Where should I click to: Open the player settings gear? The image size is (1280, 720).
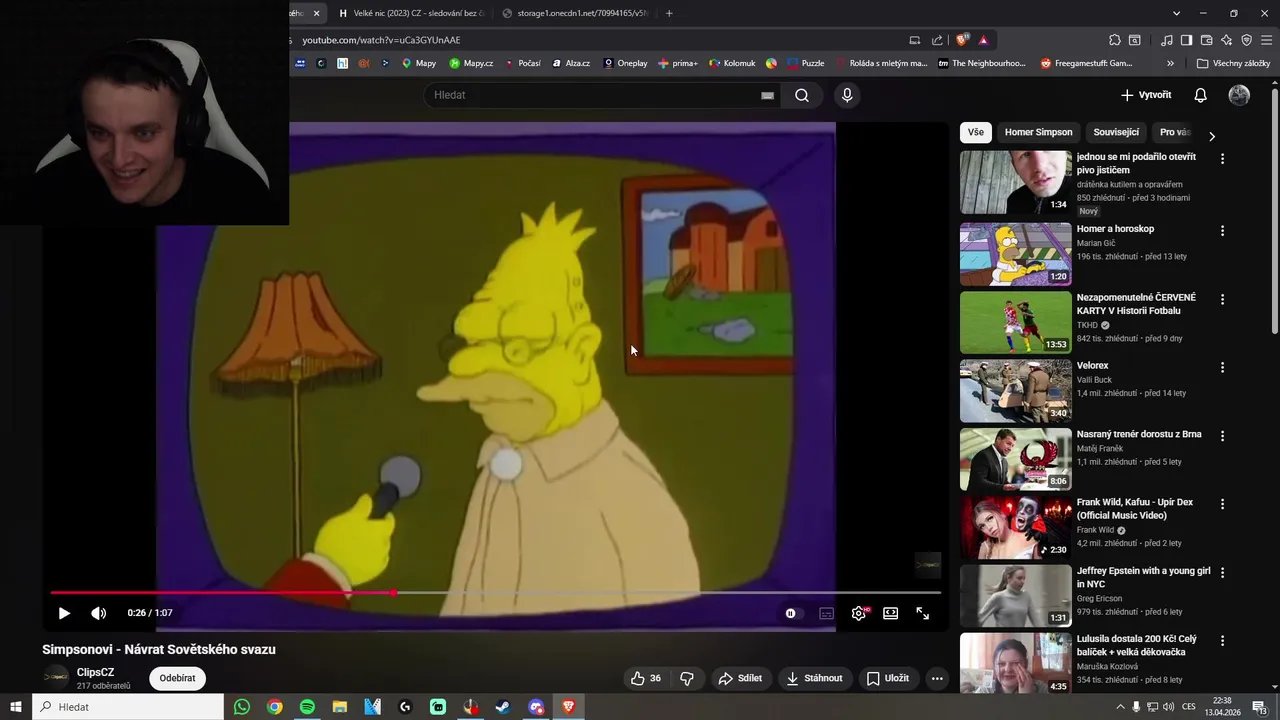tap(858, 613)
